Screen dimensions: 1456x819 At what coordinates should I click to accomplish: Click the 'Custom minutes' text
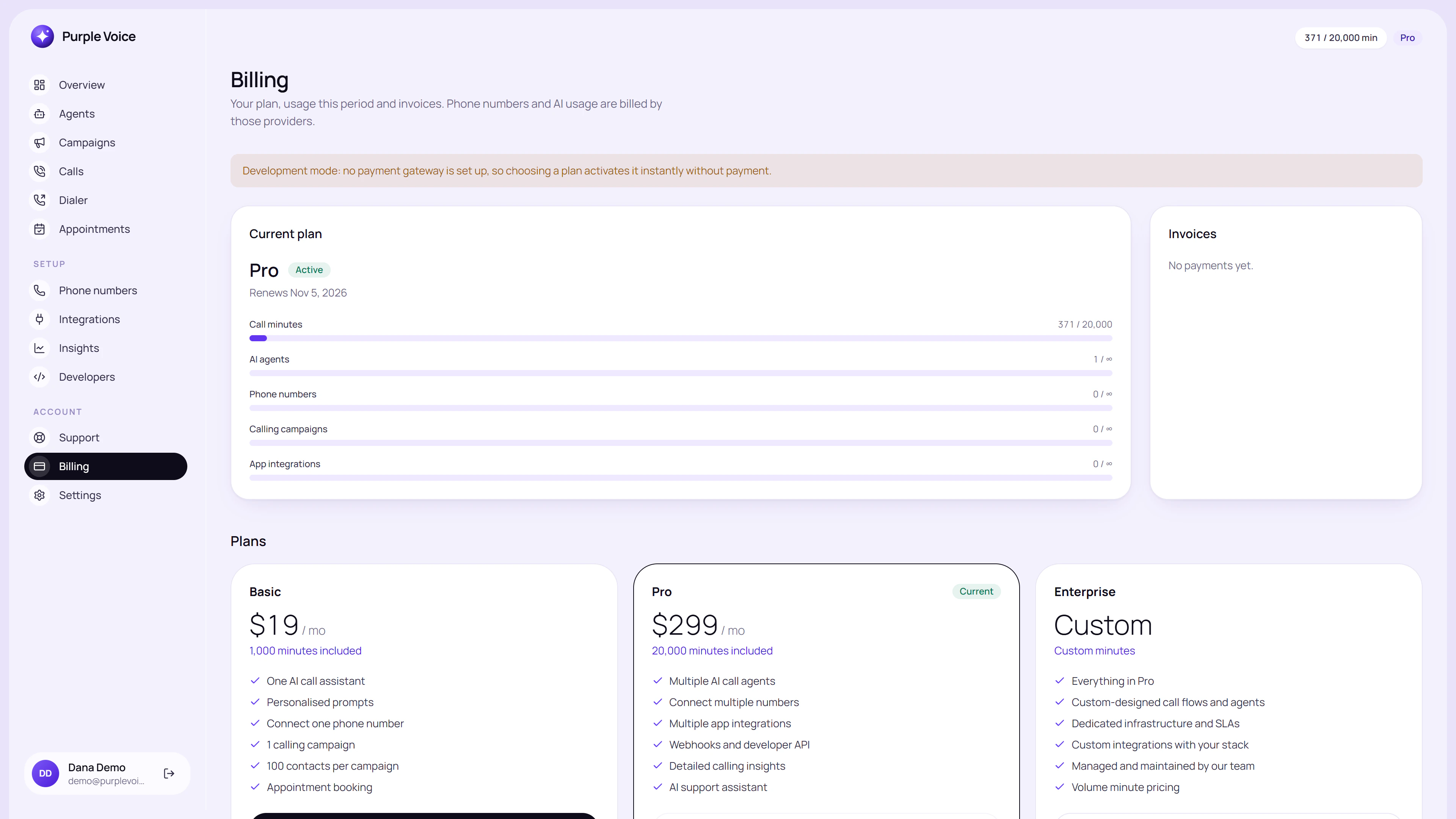[x=1094, y=651]
